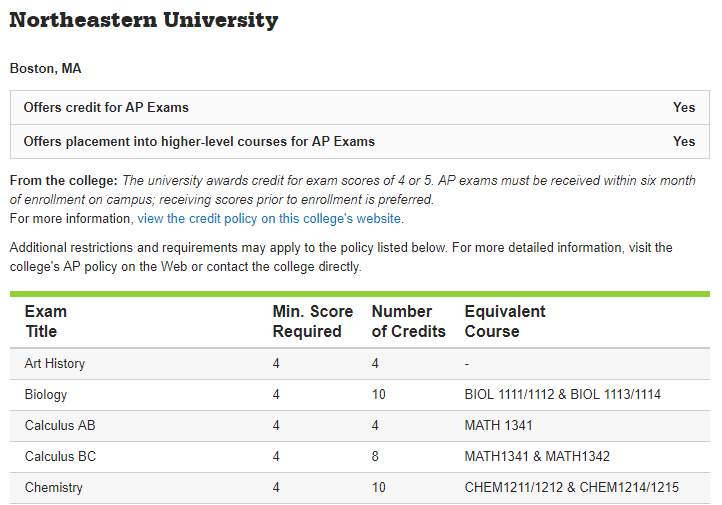This screenshot has width=722, height=505.
Task: Click the dash in Art History equivalent course
Action: click(467, 364)
